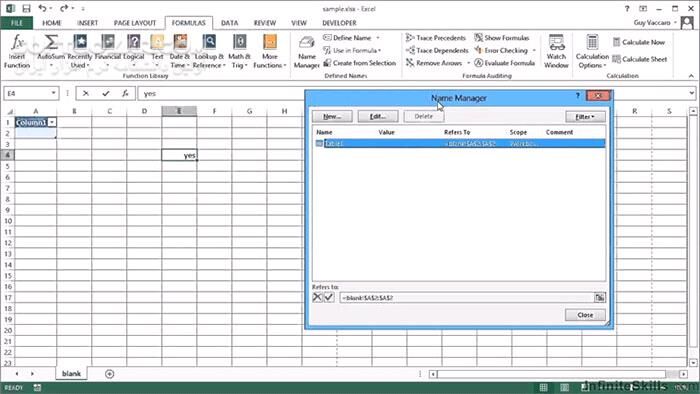Click the Save icon in quick access toolbar
The image size is (700, 394).
tap(26, 8)
